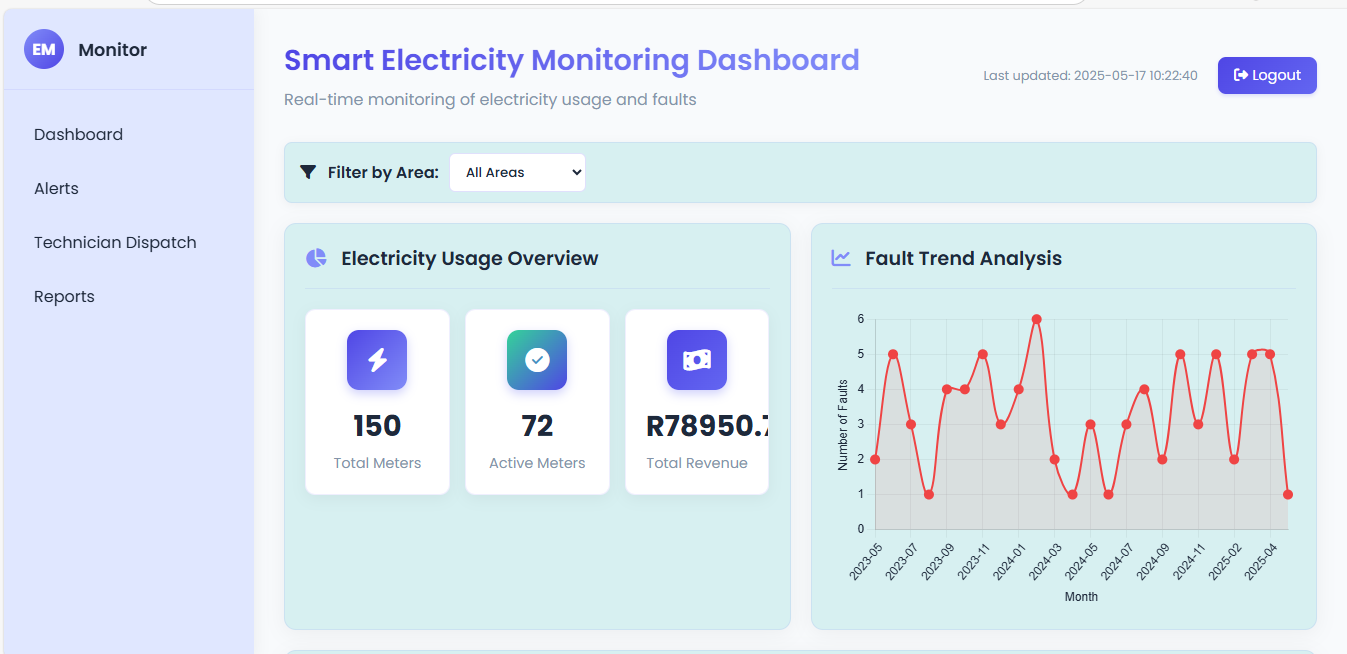Screen dimensions: 1347x654
Task: Switch to the Reports section
Action: tap(64, 296)
